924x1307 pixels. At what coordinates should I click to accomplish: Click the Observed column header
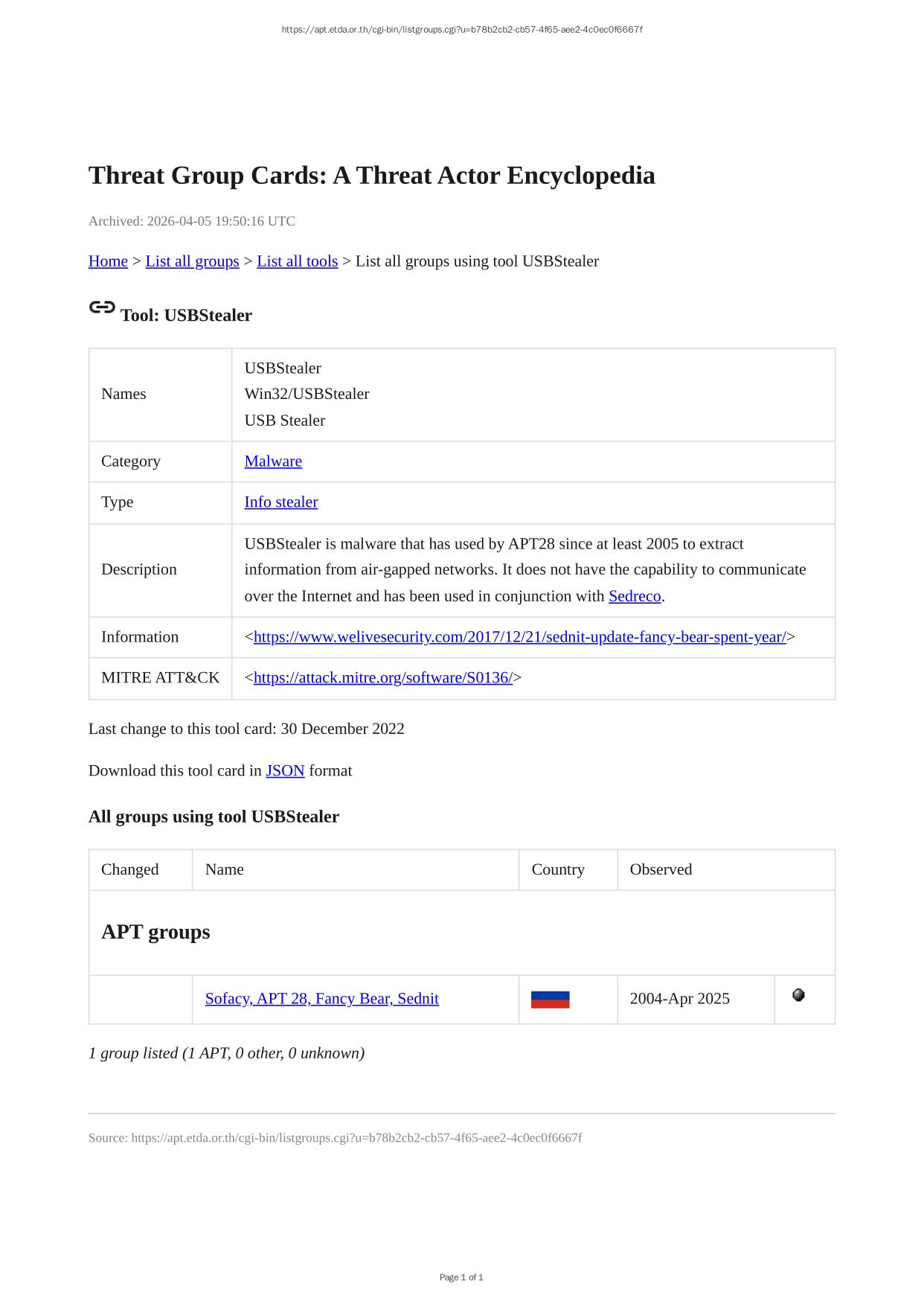(661, 869)
